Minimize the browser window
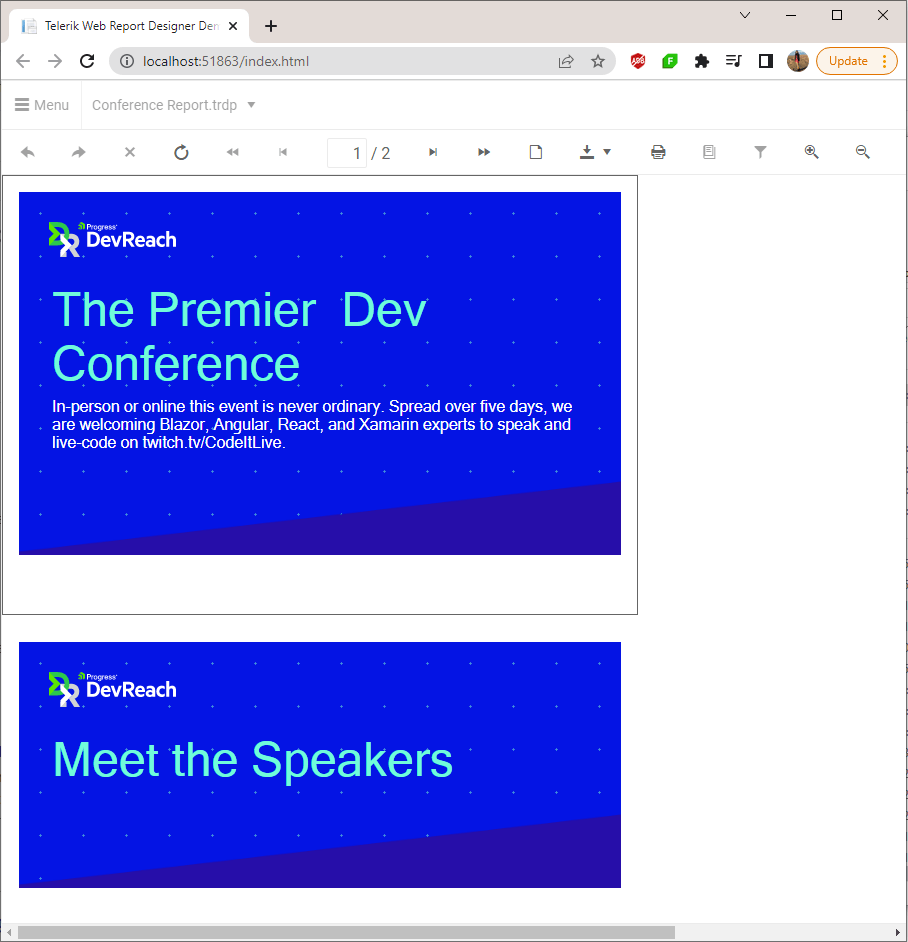Viewport: 908px width, 942px height. click(x=791, y=15)
